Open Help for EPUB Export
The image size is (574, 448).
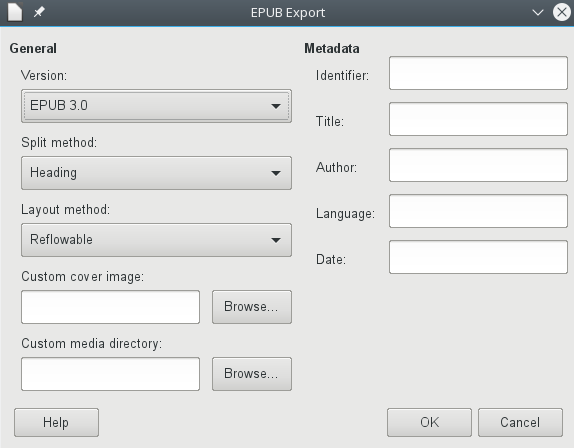(56, 422)
